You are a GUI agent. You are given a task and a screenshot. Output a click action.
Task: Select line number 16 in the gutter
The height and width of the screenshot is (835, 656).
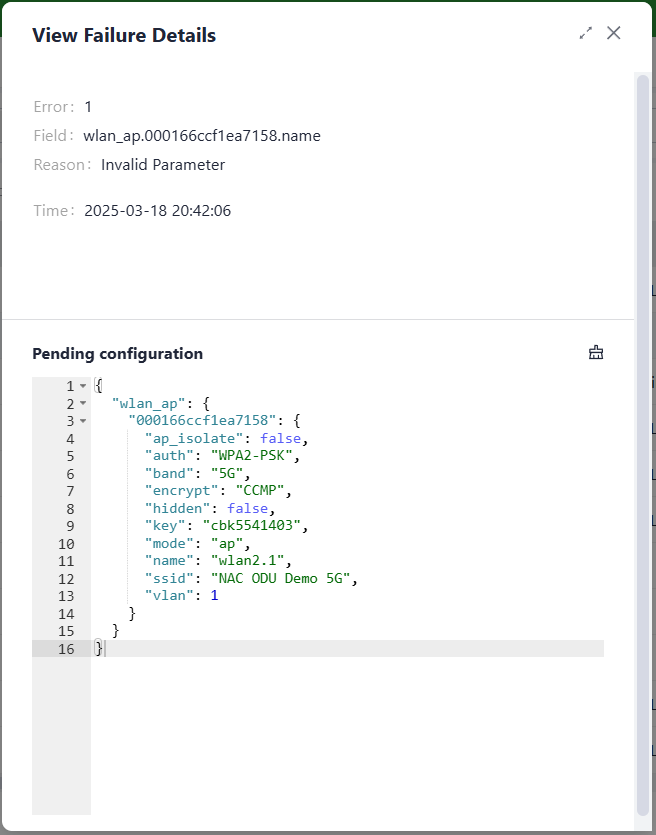coord(66,649)
